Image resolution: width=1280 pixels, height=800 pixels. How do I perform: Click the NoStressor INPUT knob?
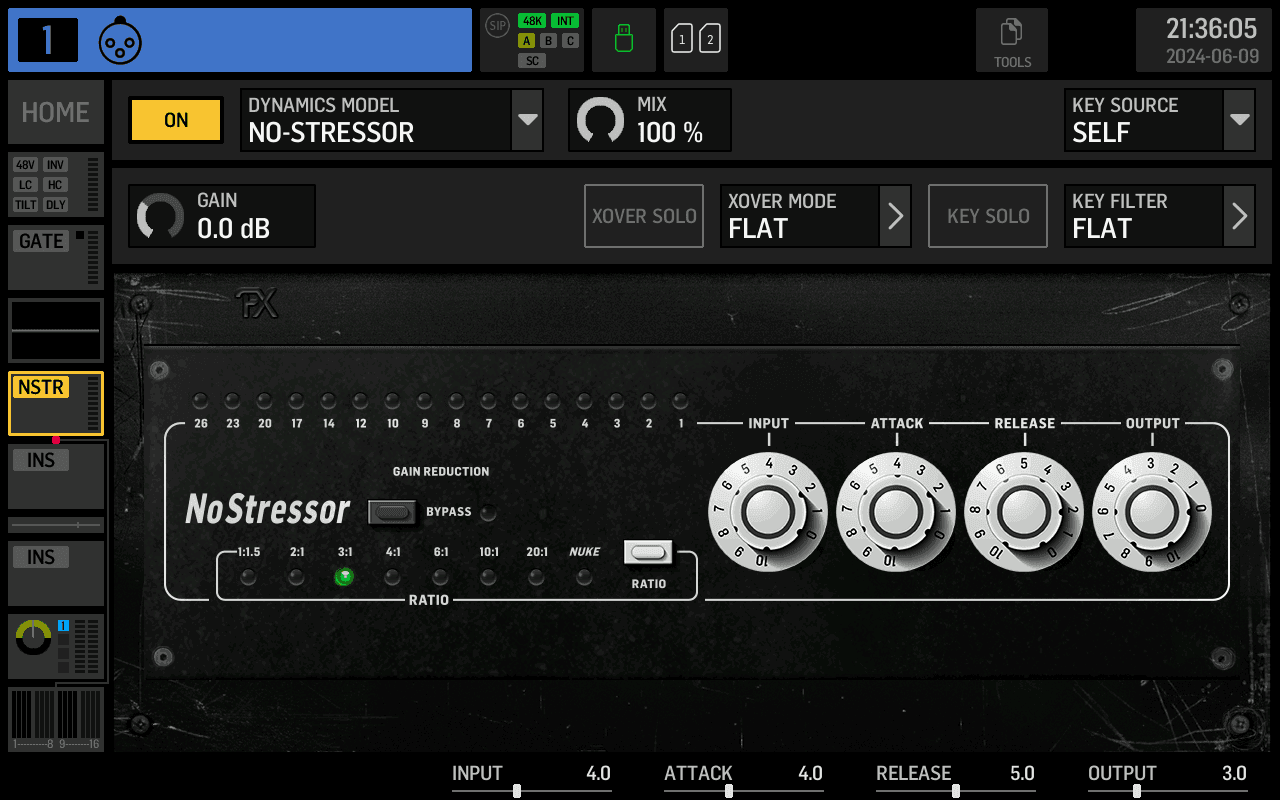768,512
